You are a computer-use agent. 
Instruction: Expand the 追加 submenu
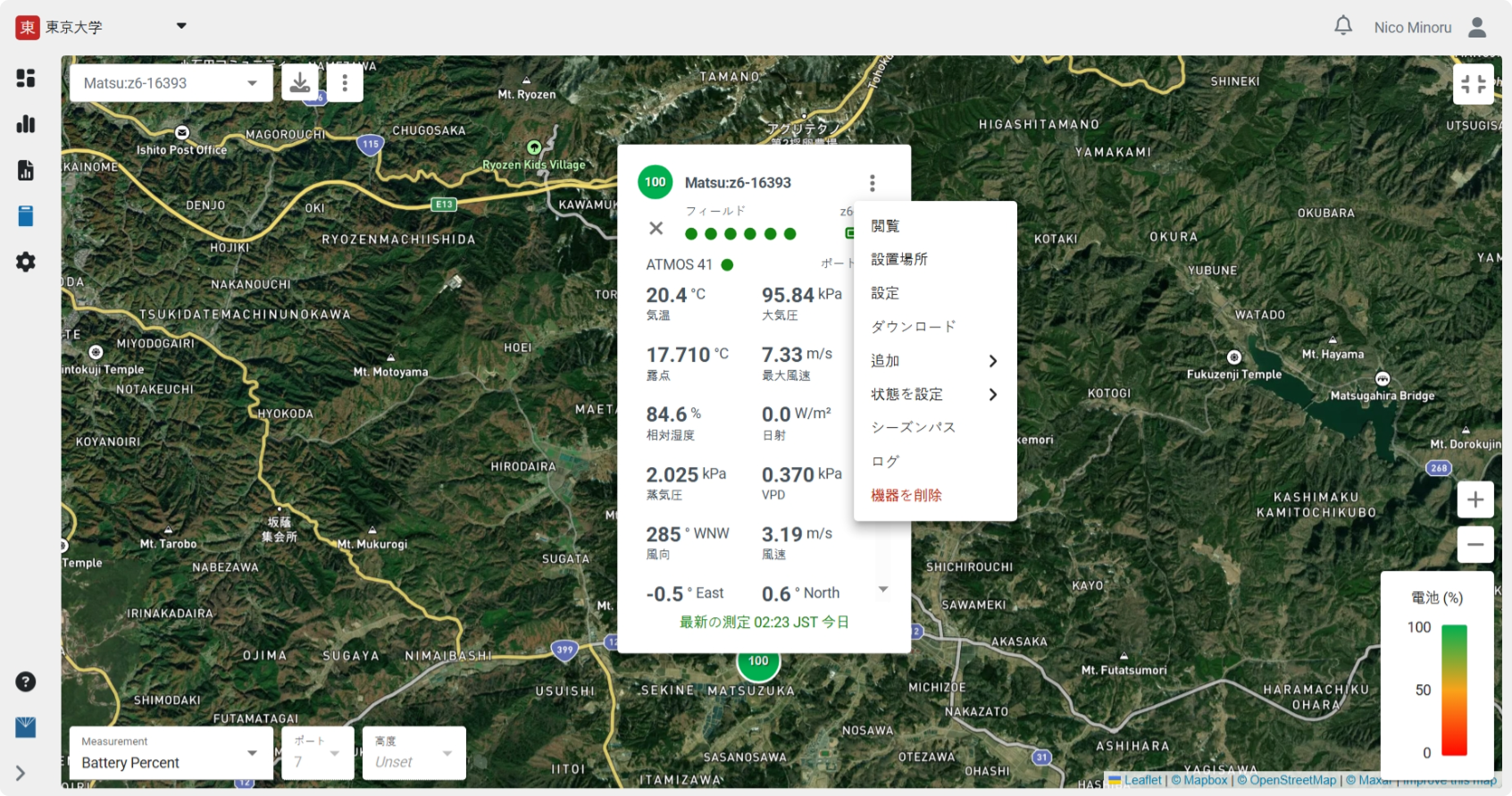pos(935,361)
